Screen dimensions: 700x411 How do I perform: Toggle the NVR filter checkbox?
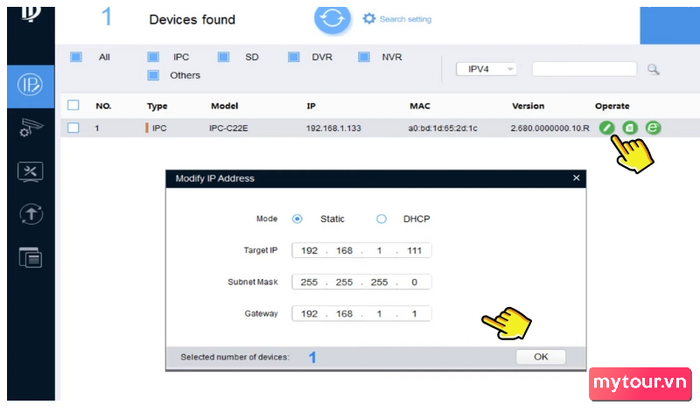[364, 57]
